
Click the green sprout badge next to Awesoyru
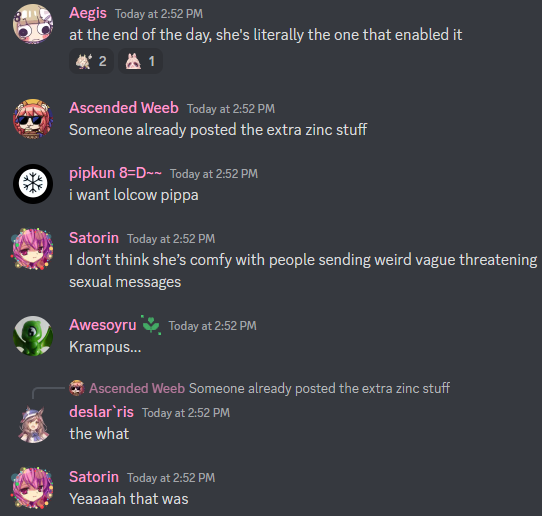(151, 325)
